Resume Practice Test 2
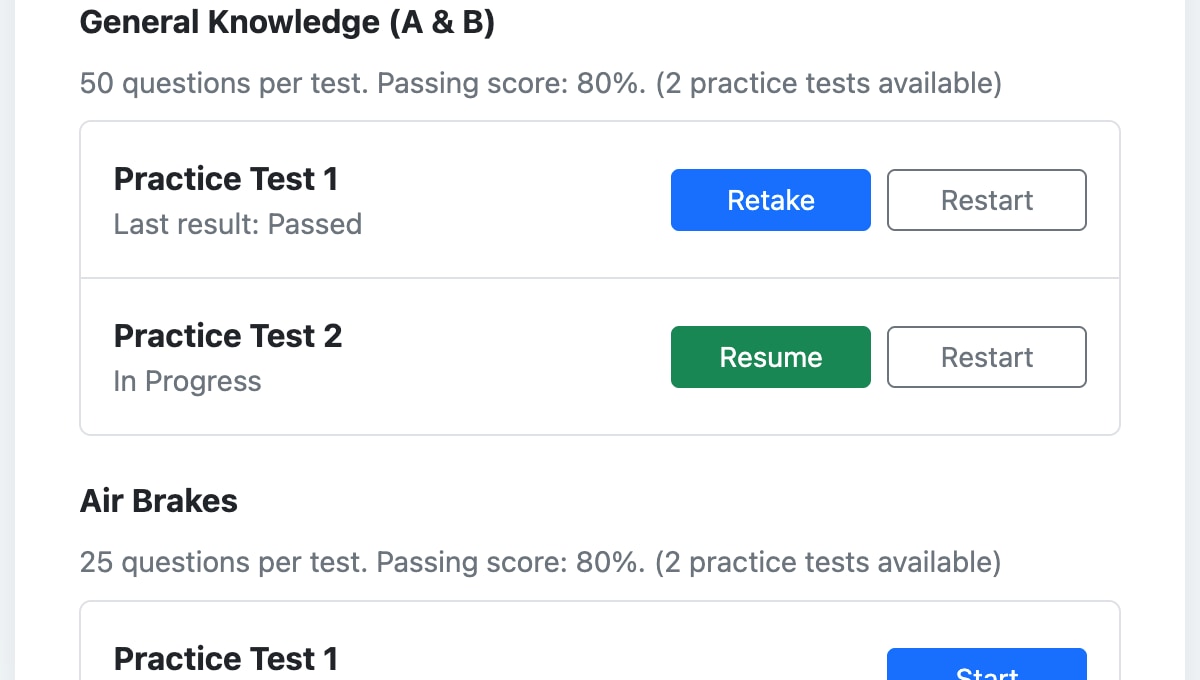1200x680 pixels. [770, 357]
